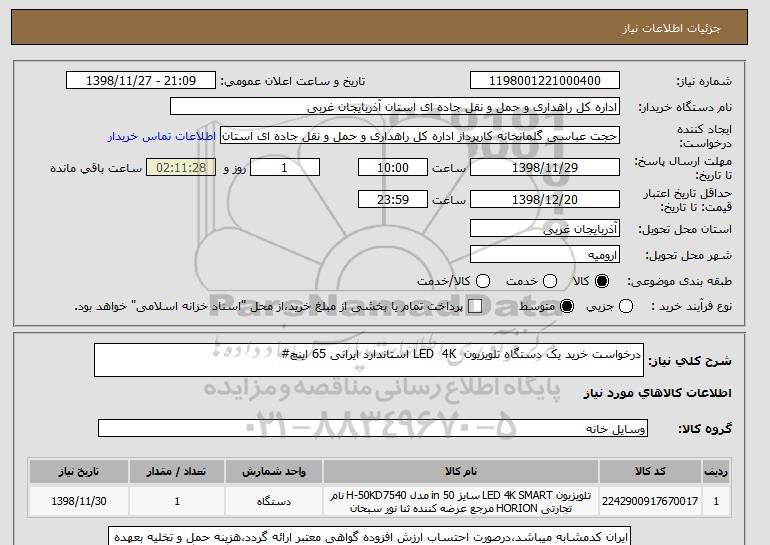770x545 pixels.
Task: Click the buyer organization name field
Action: pos(395,107)
